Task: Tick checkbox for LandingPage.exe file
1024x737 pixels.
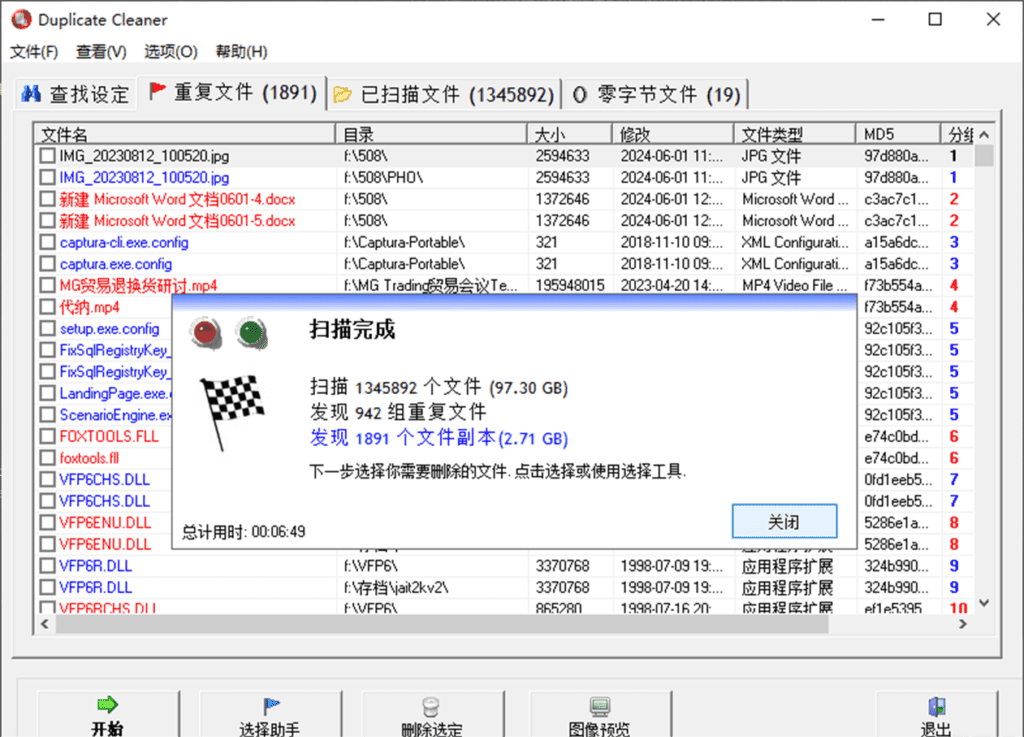Action: 47,393
